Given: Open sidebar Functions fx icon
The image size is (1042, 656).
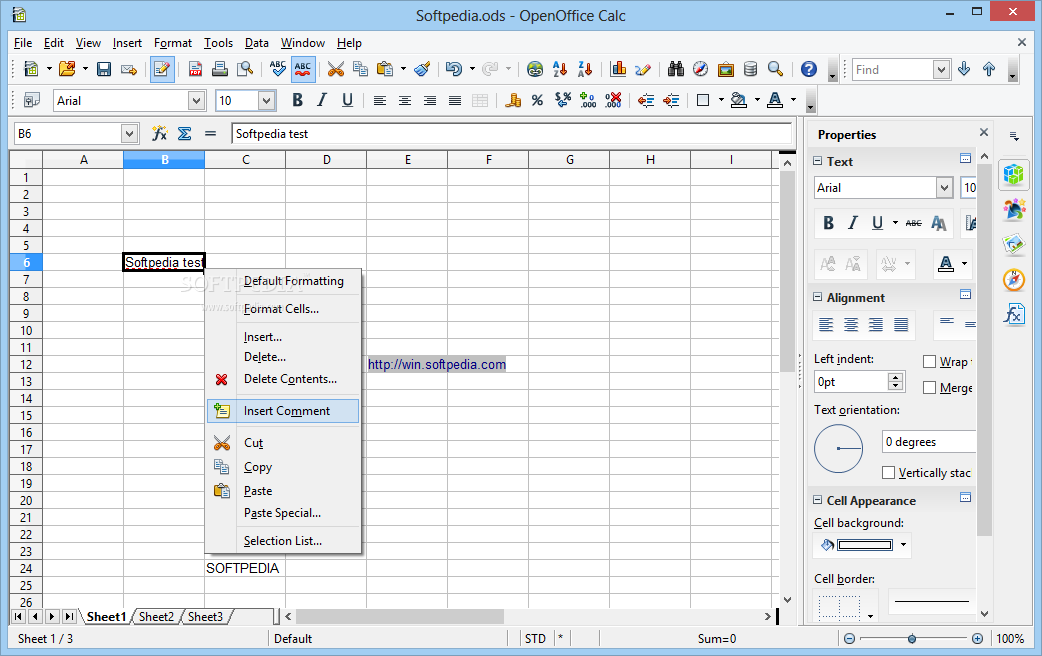Looking at the screenshot, I should [x=1014, y=314].
